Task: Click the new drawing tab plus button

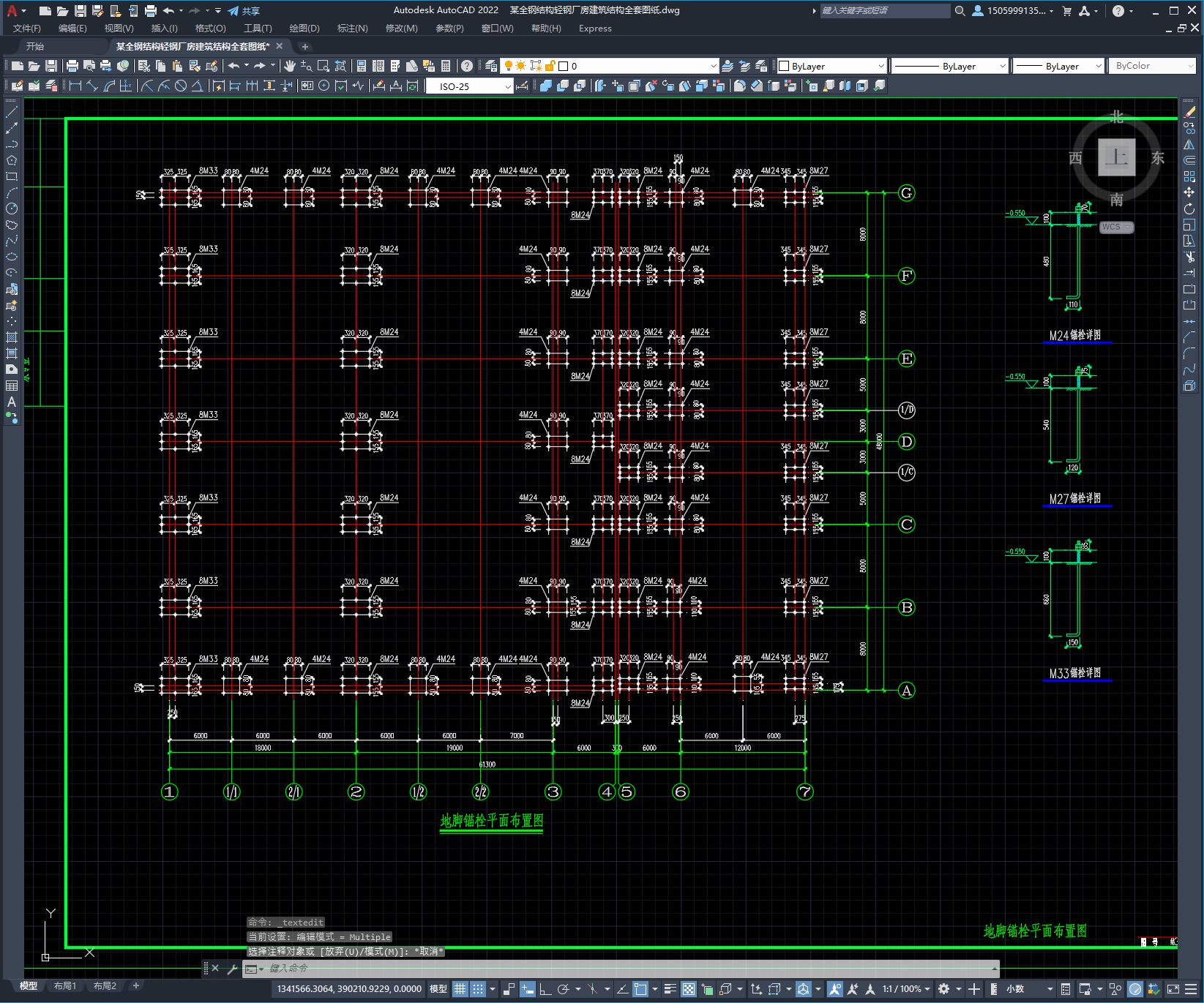Action: point(305,47)
